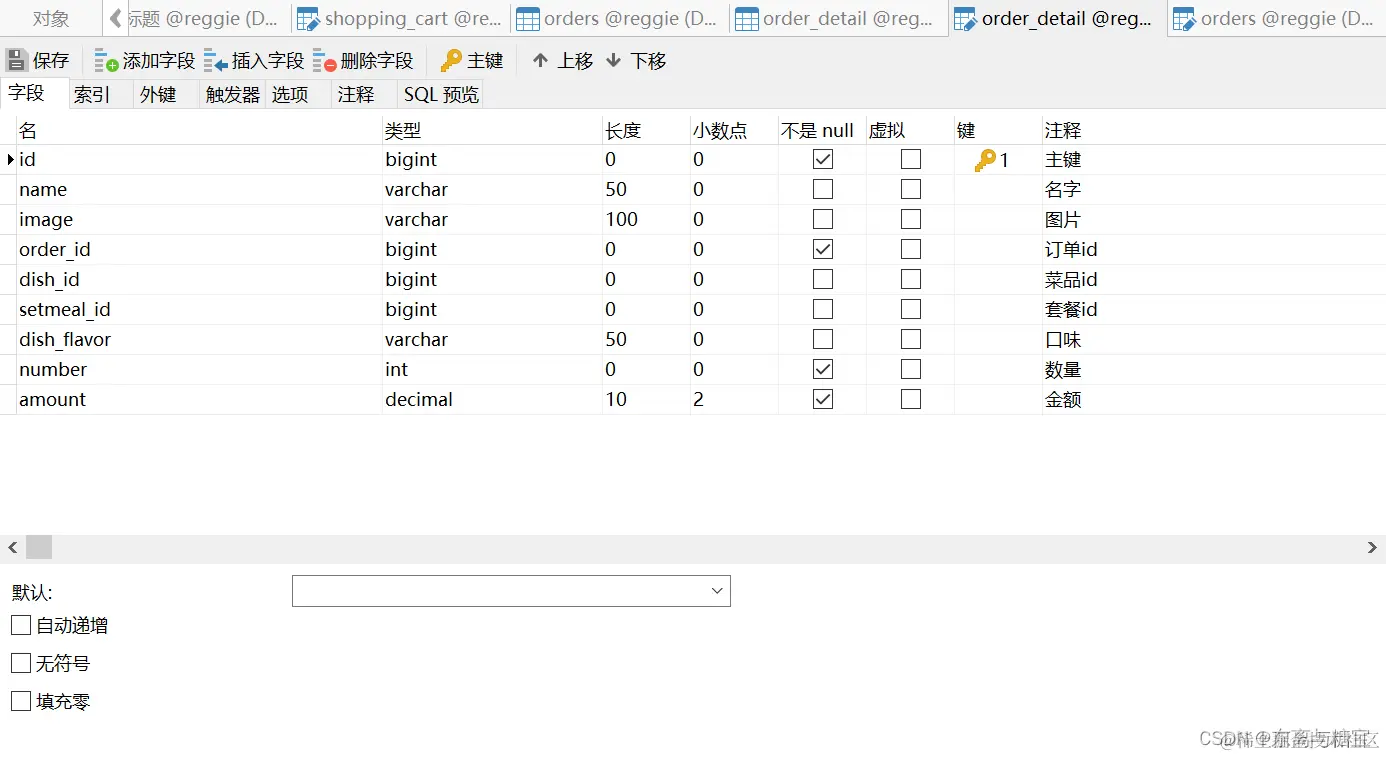
Task: Click the 下移 (Move Down) icon
Action: point(635,60)
